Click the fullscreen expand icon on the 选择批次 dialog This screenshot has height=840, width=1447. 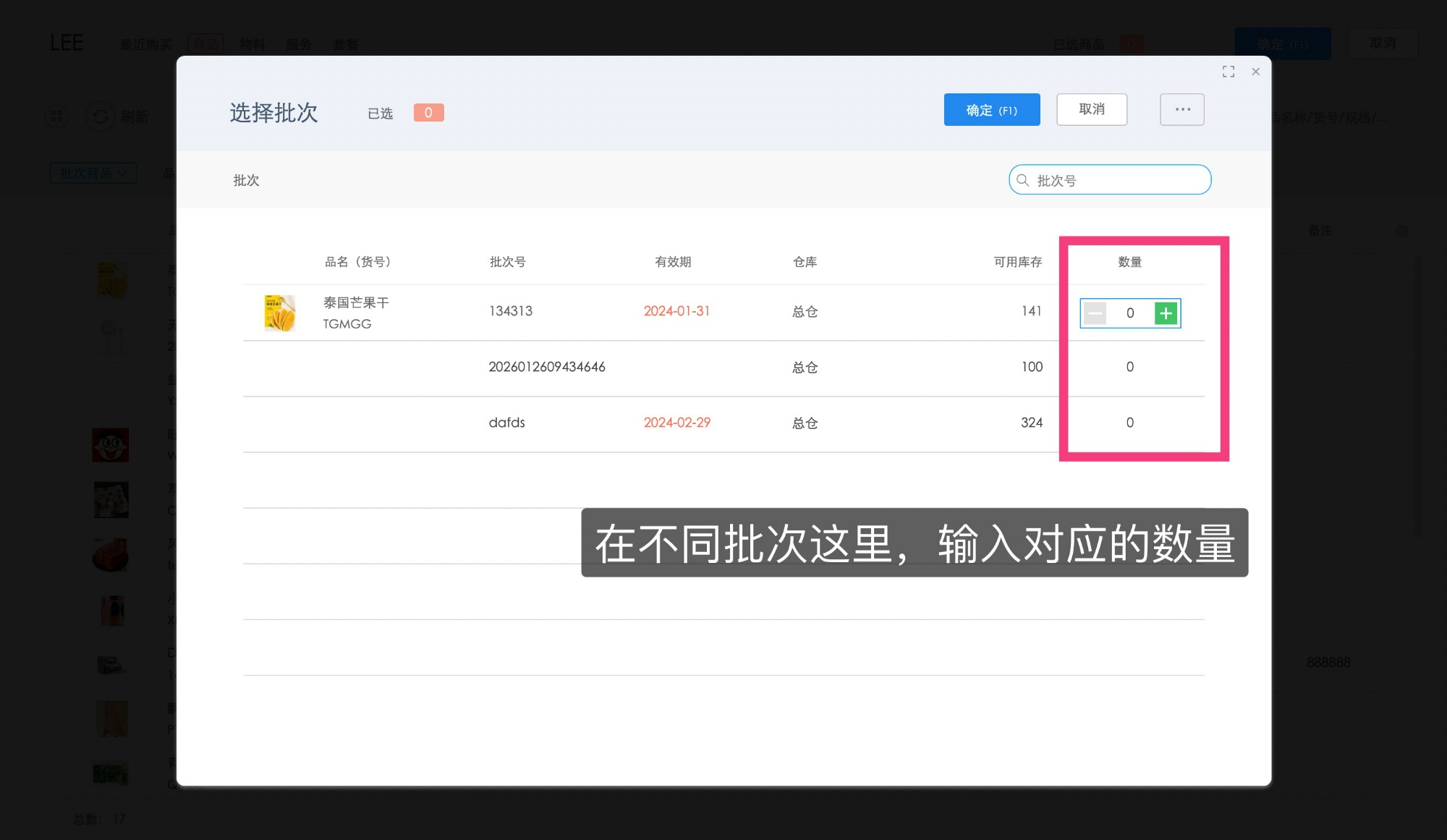1229,71
